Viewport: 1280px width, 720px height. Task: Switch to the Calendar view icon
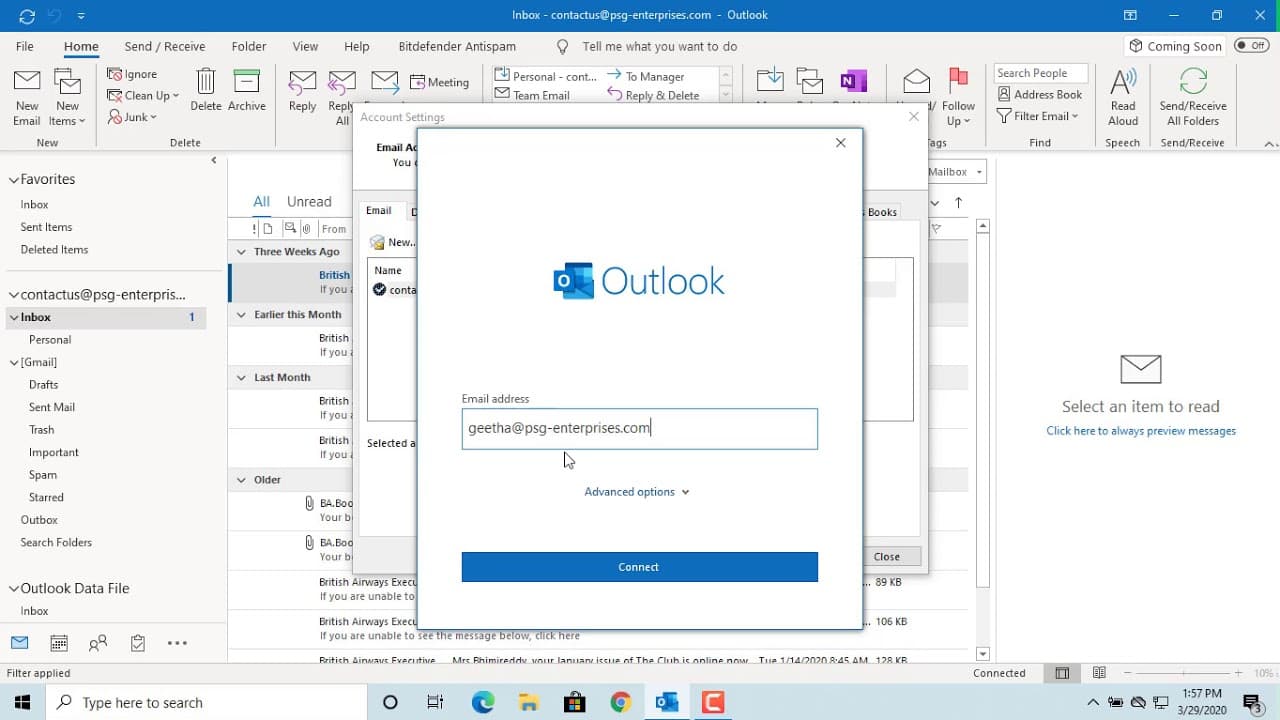coord(59,643)
